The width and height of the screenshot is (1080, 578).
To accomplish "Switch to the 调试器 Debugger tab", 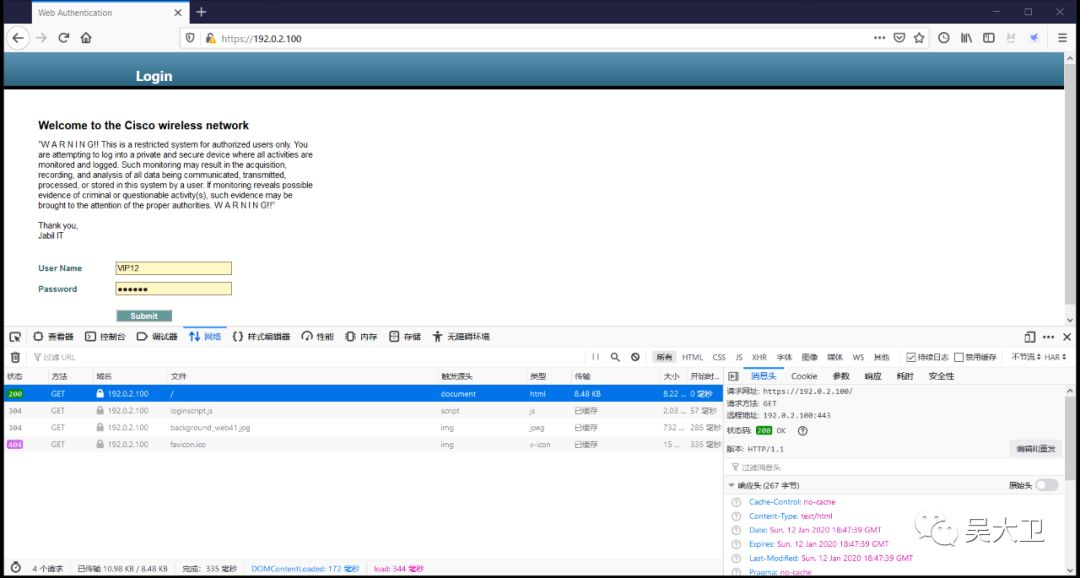I will 157,337.
